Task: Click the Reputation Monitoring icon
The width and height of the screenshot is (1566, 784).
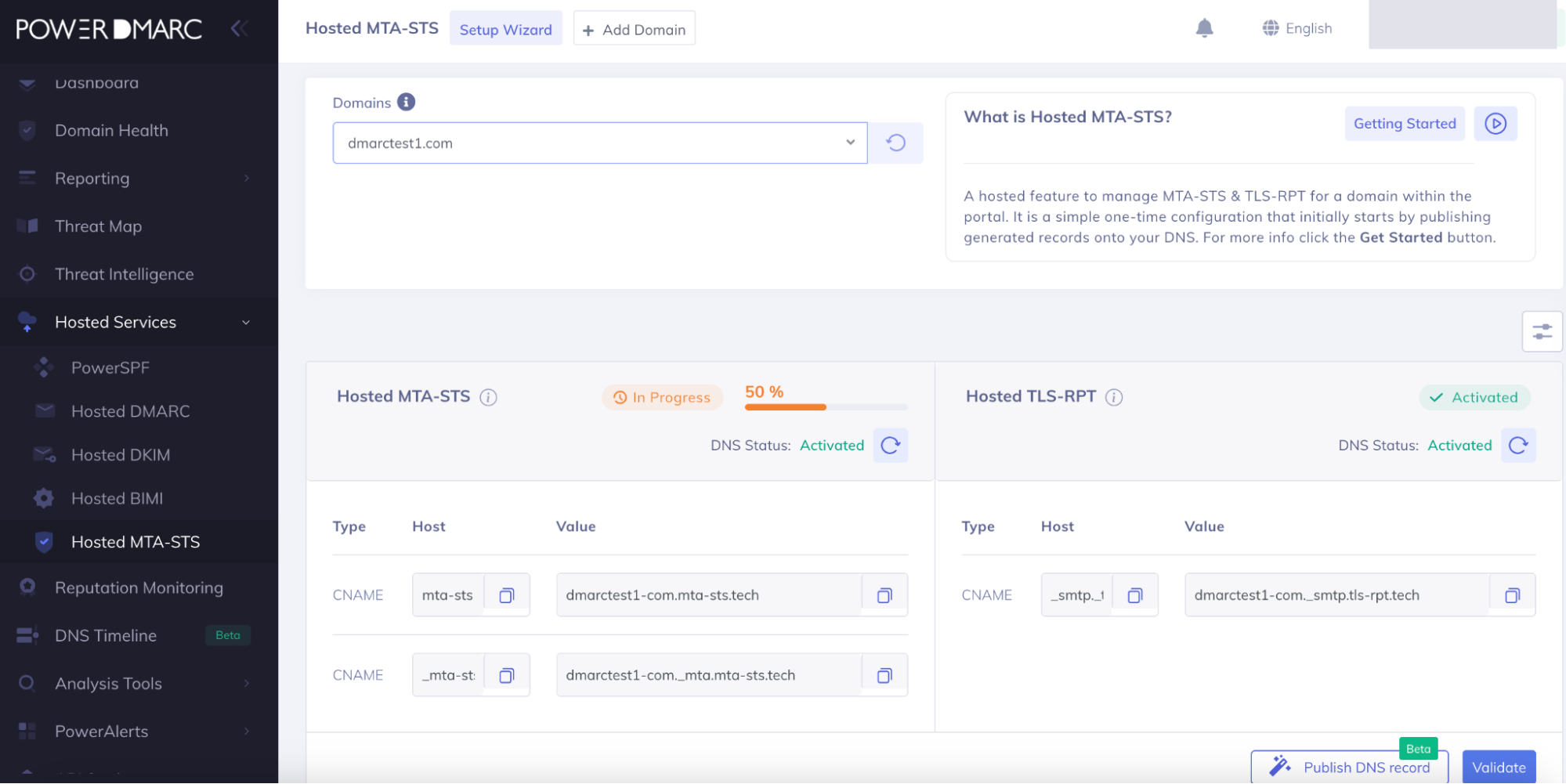Action: pyautogui.click(x=27, y=587)
